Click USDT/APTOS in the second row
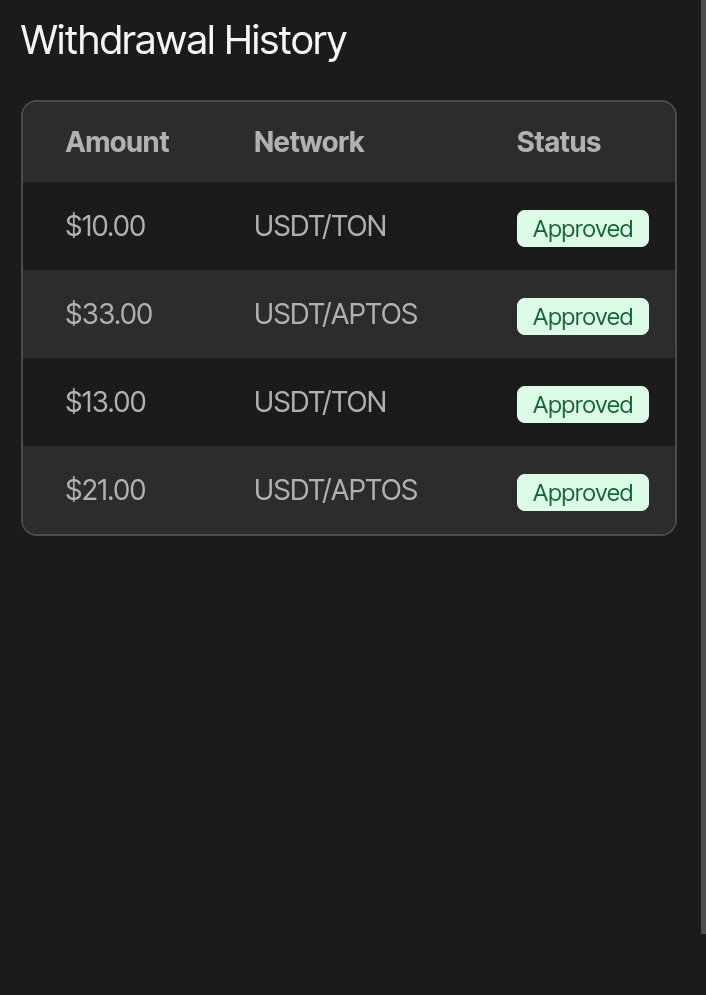 pos(335,314)
